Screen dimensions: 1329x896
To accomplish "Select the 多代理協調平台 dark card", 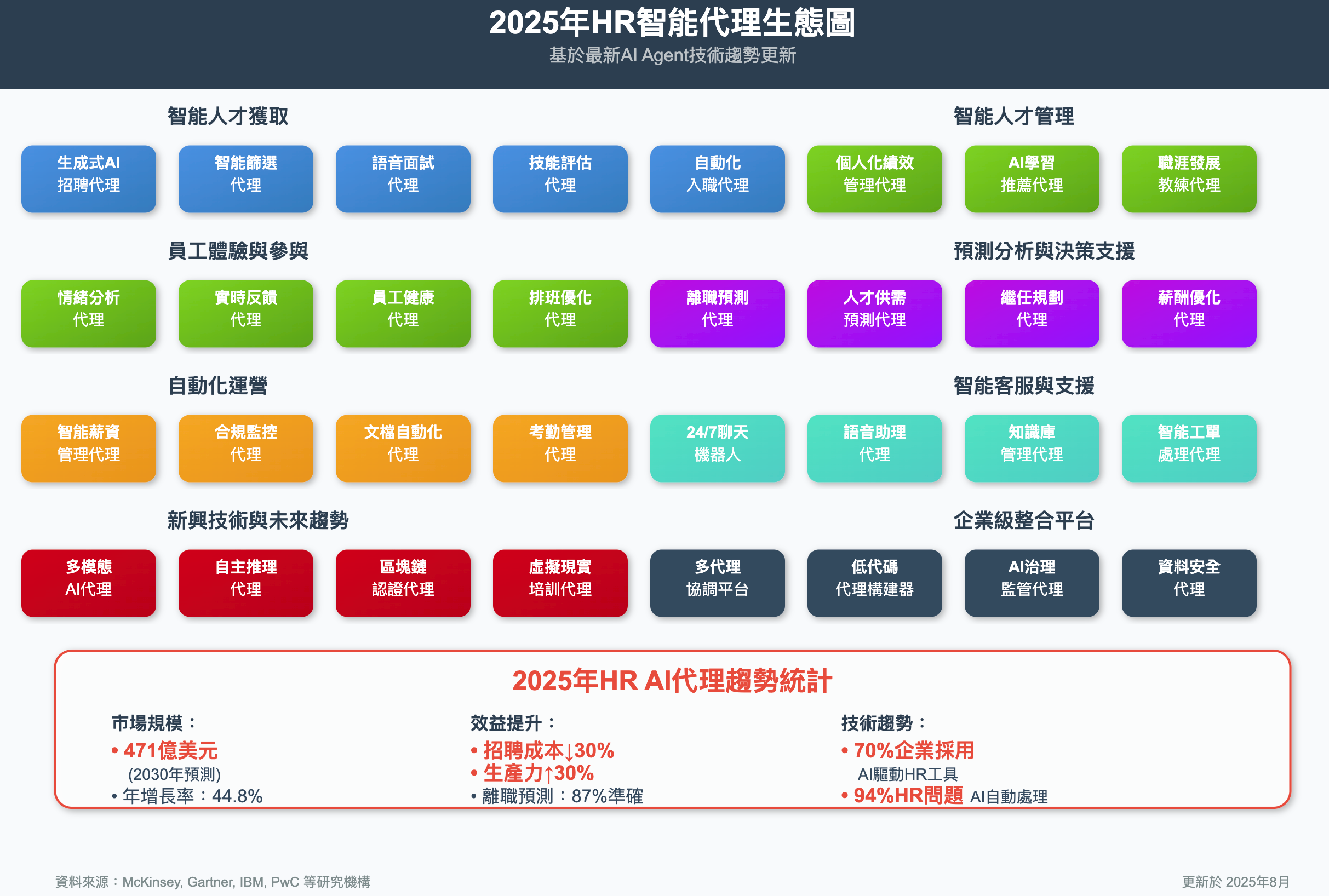I will (x=718, y=583).
